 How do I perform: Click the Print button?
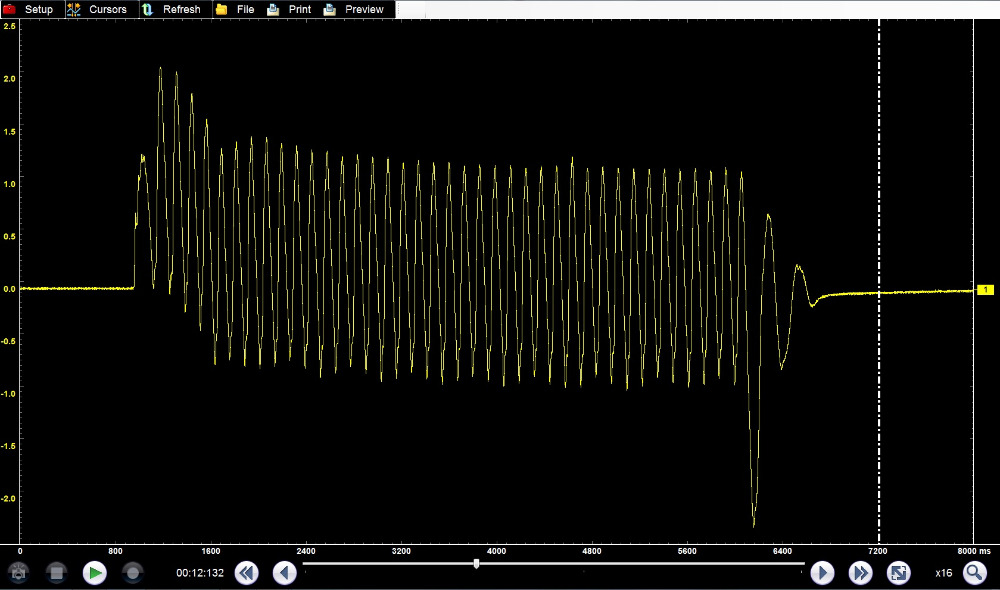[x=299, y=9]
